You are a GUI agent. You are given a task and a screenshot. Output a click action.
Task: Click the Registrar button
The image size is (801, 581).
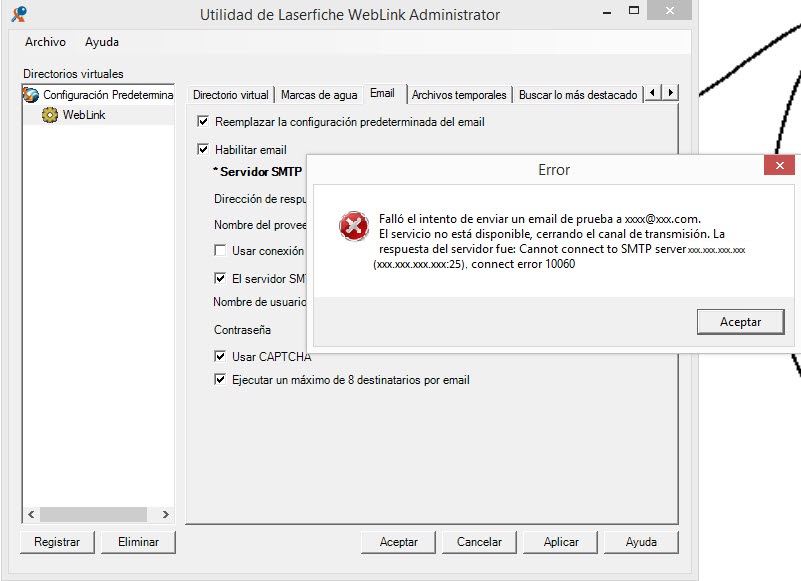[57, 542]
